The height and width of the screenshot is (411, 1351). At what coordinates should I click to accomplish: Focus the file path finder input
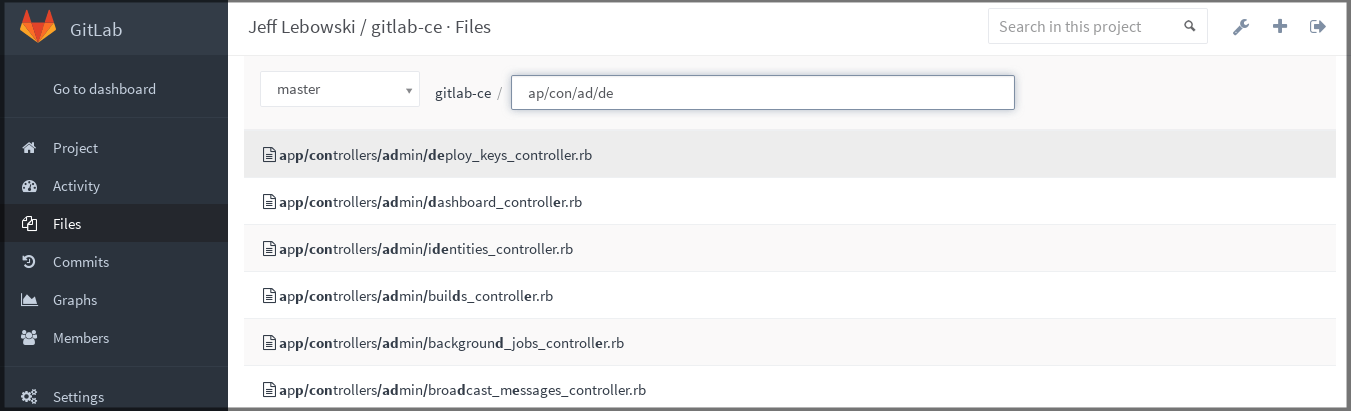762,93
